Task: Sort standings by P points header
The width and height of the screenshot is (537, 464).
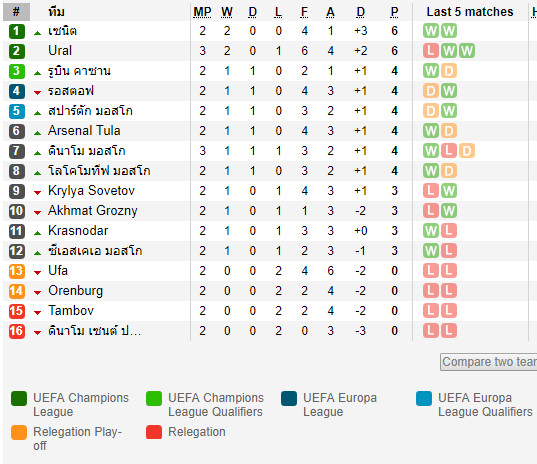Action: (x=395, y=12)
